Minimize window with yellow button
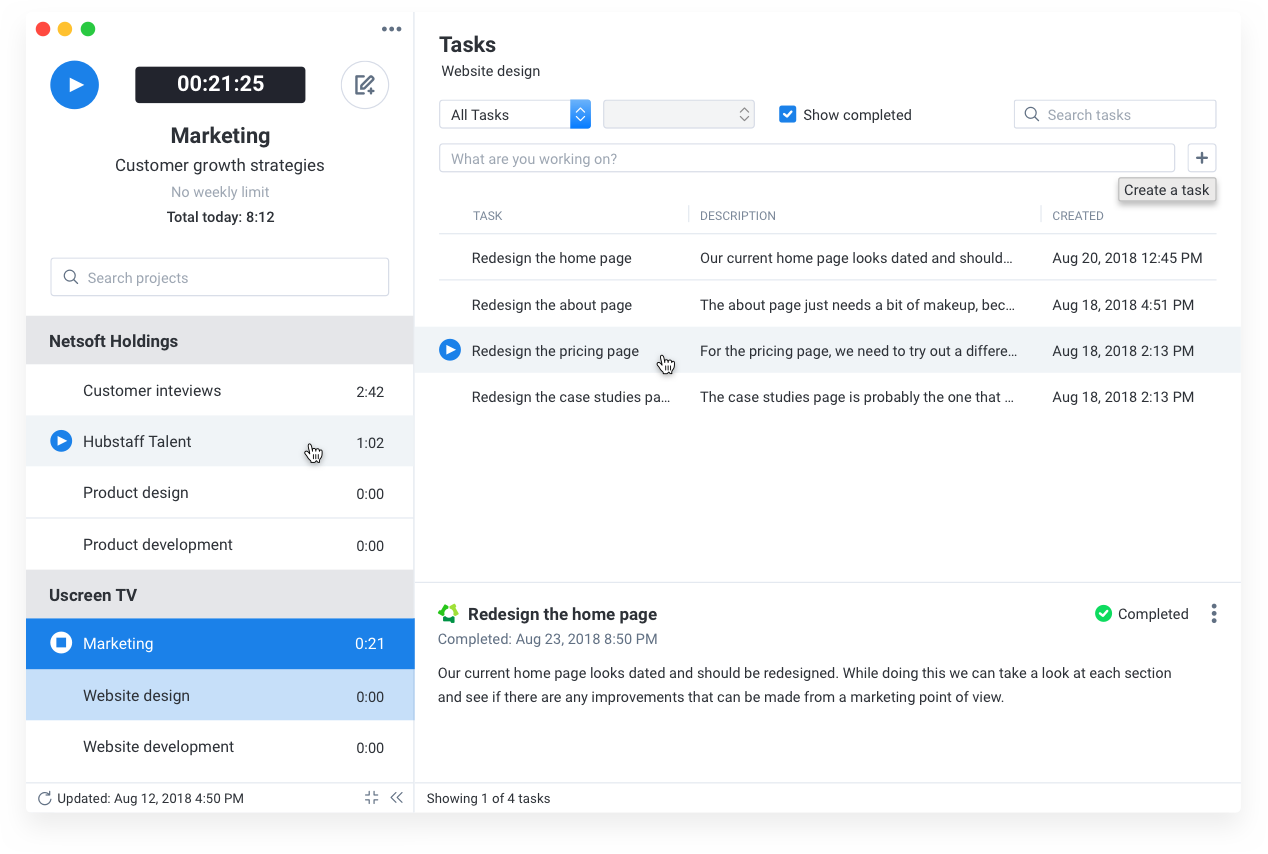1268x854 pixels. coord(65,29)
